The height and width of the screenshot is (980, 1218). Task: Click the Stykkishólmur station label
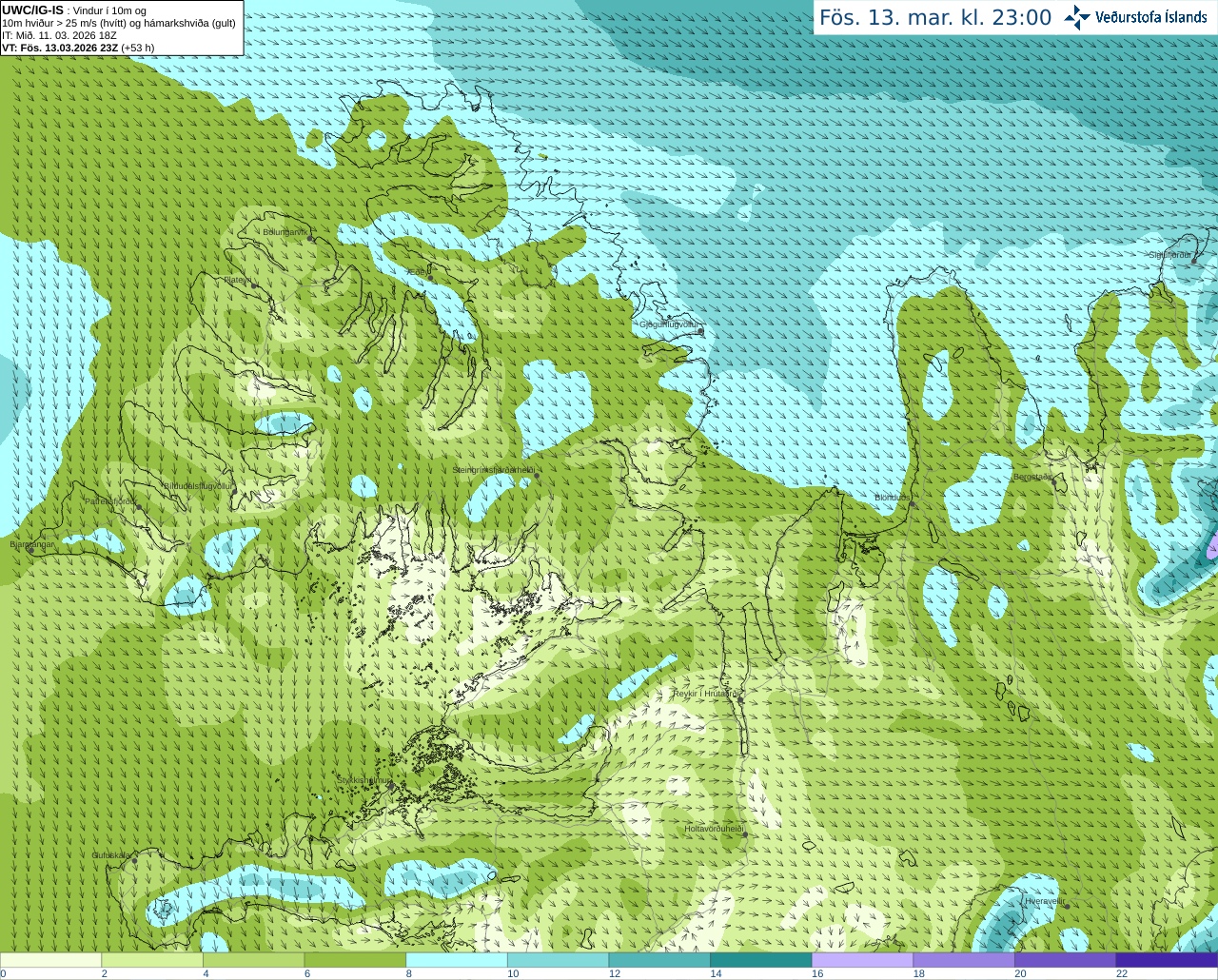(363, 780)
